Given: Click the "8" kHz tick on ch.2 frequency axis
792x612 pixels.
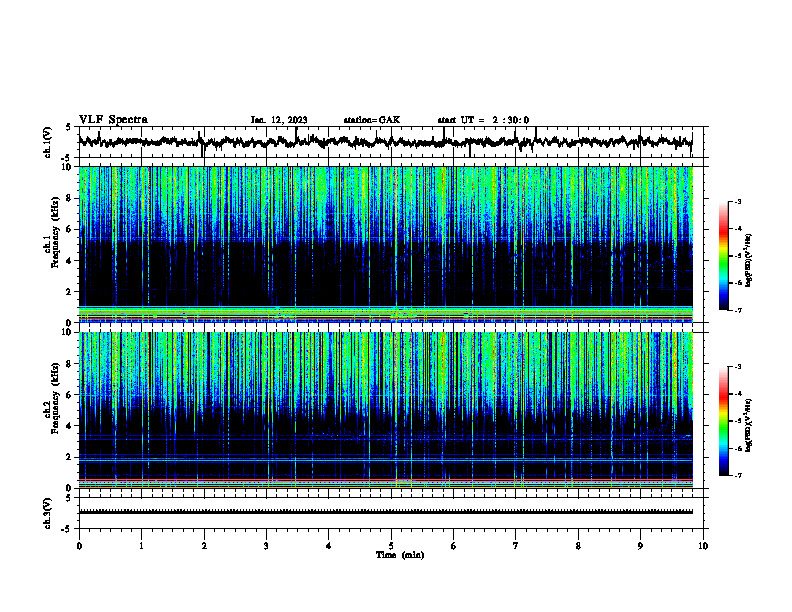Looking at the screenshot, I should (x=70, y=364).
